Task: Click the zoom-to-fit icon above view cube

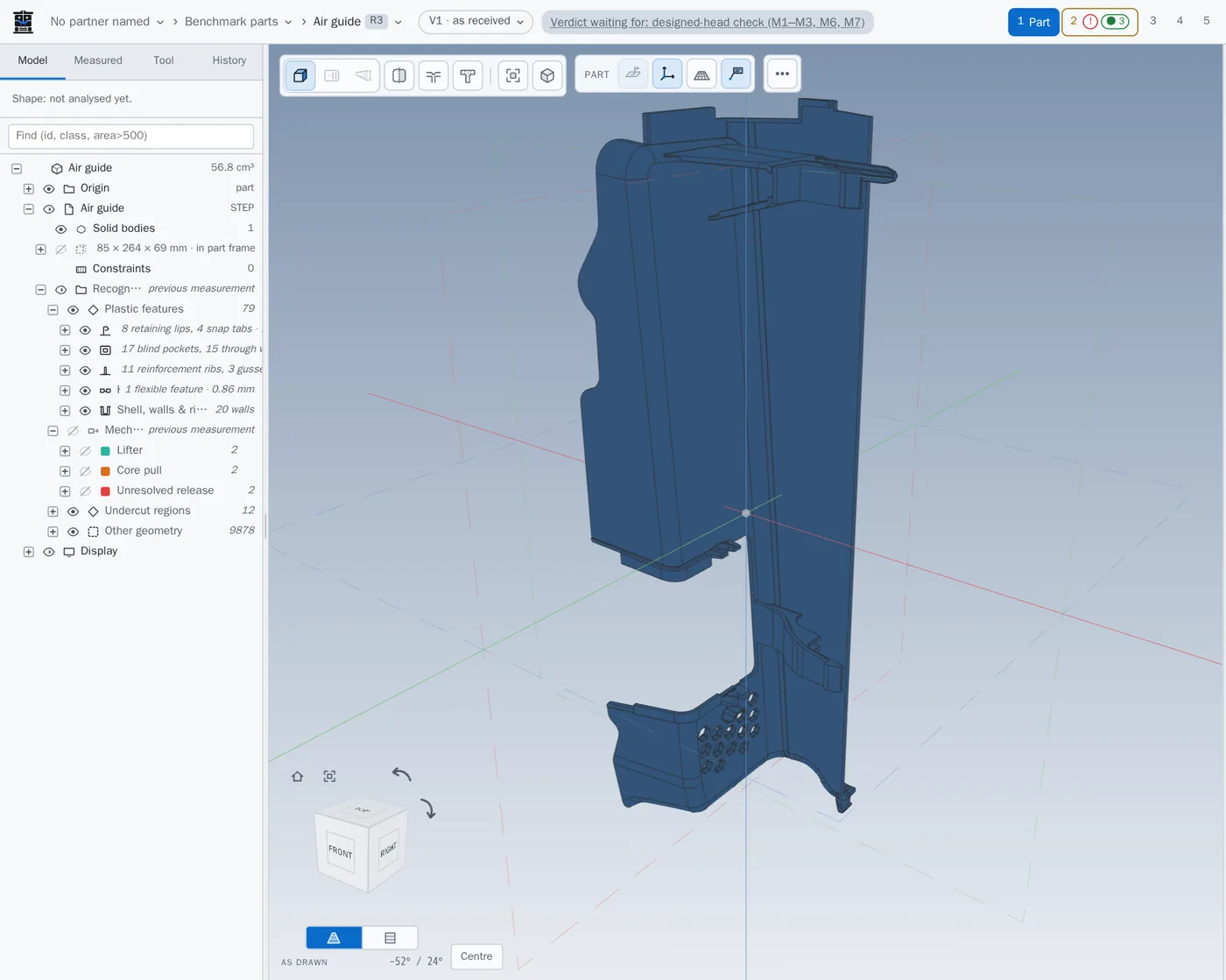Action: (x=329, y=777)
